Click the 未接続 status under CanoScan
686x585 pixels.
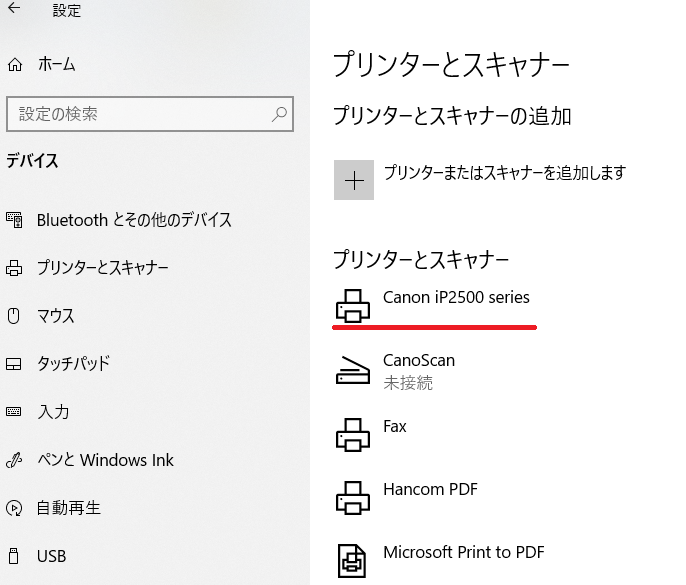tap(408, 383)
